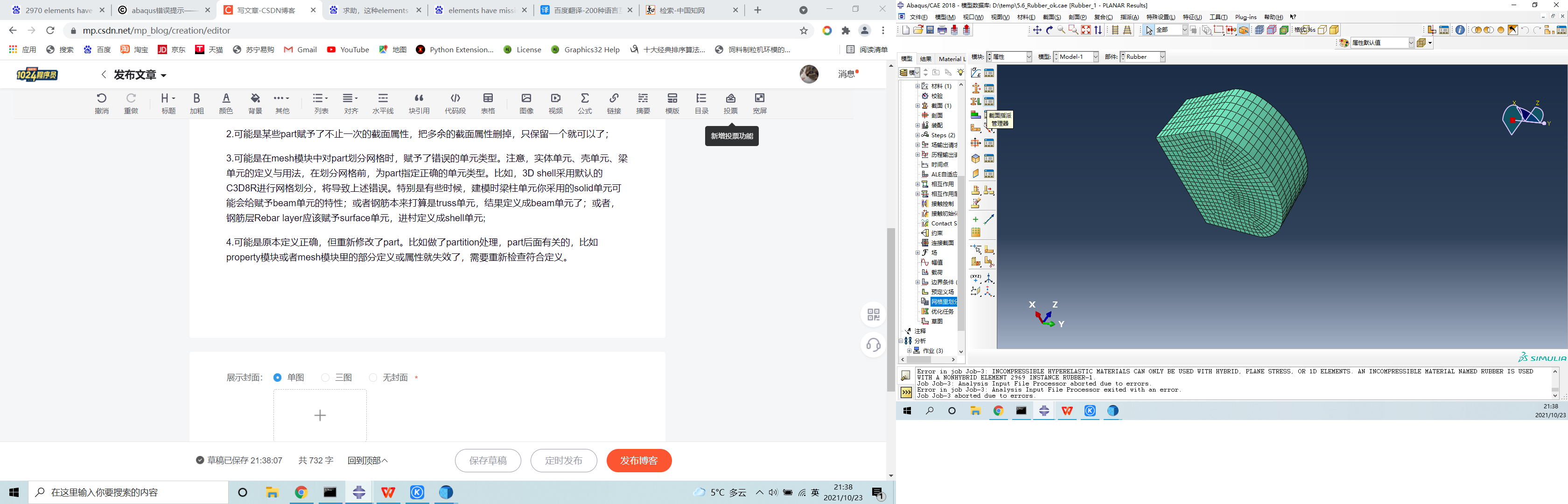Image resolution: width=1568 pixels, height=504 pixels.
Task: Insert a formula with 公式 icon
Action: [584, 98]
